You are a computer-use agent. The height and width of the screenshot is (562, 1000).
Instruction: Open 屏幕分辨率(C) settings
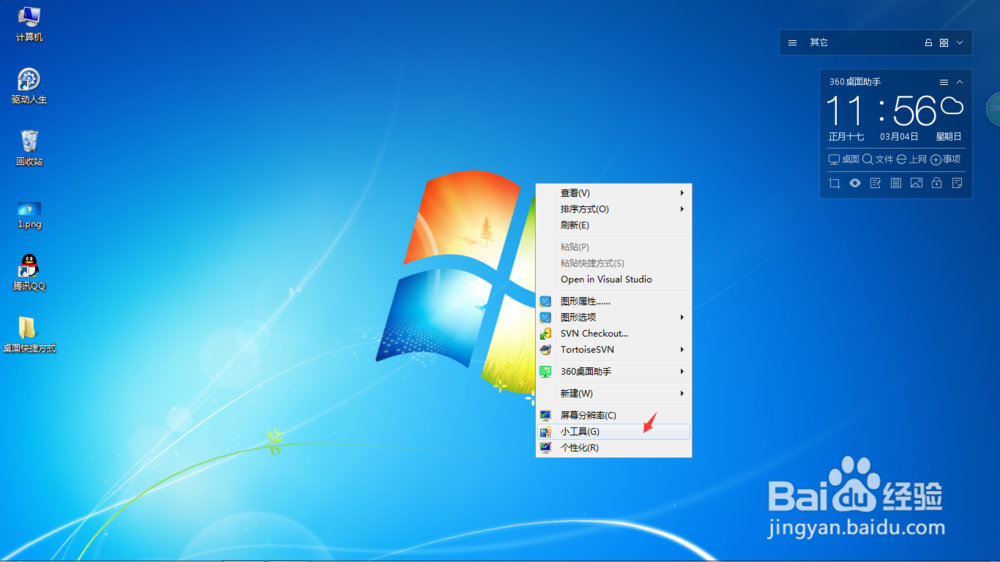pos(614,415)
